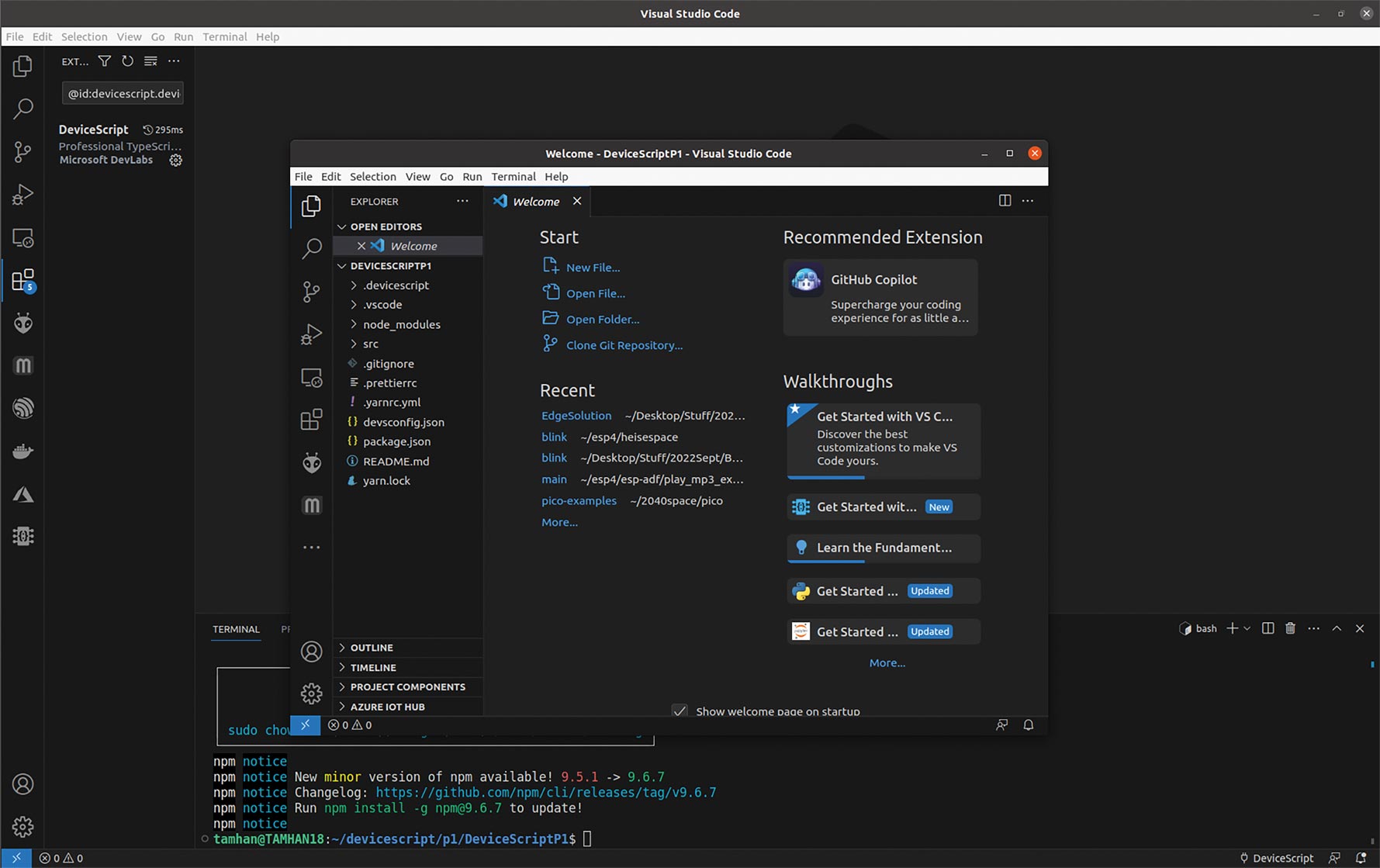
Task: Open Source Control in background window activity bar
Action: coord(22,151)
